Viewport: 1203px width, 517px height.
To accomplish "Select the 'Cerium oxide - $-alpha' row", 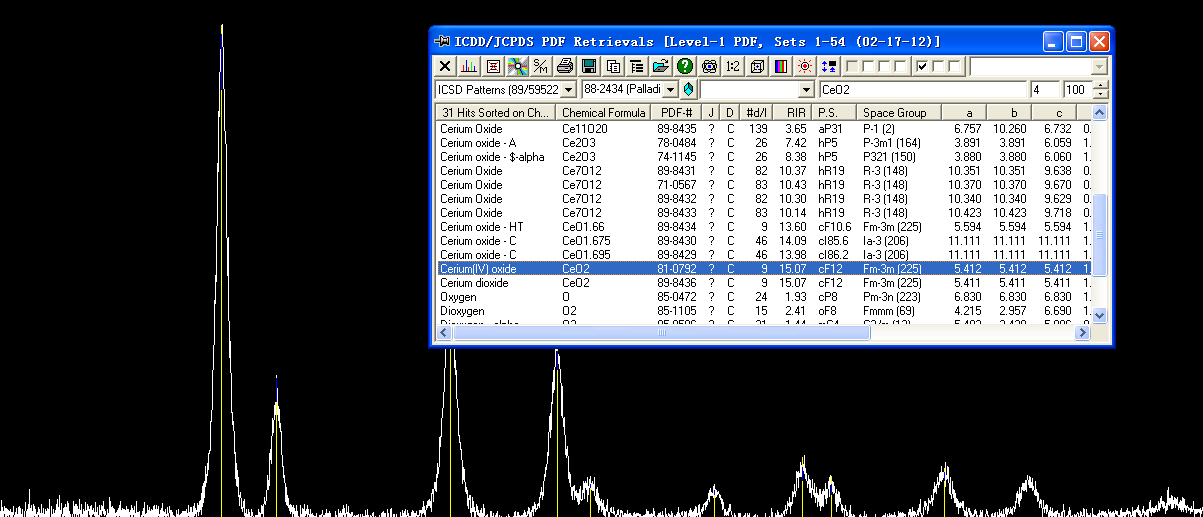I will point(764,157).
